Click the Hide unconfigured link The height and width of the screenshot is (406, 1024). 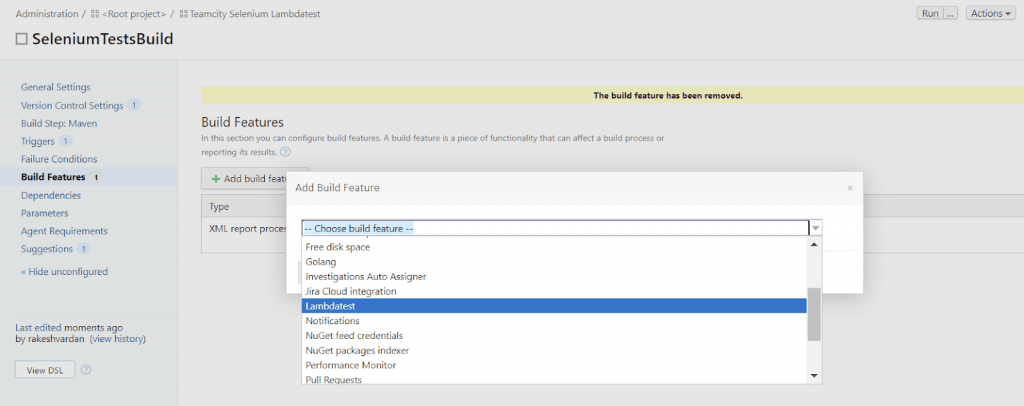pos(64,272)
